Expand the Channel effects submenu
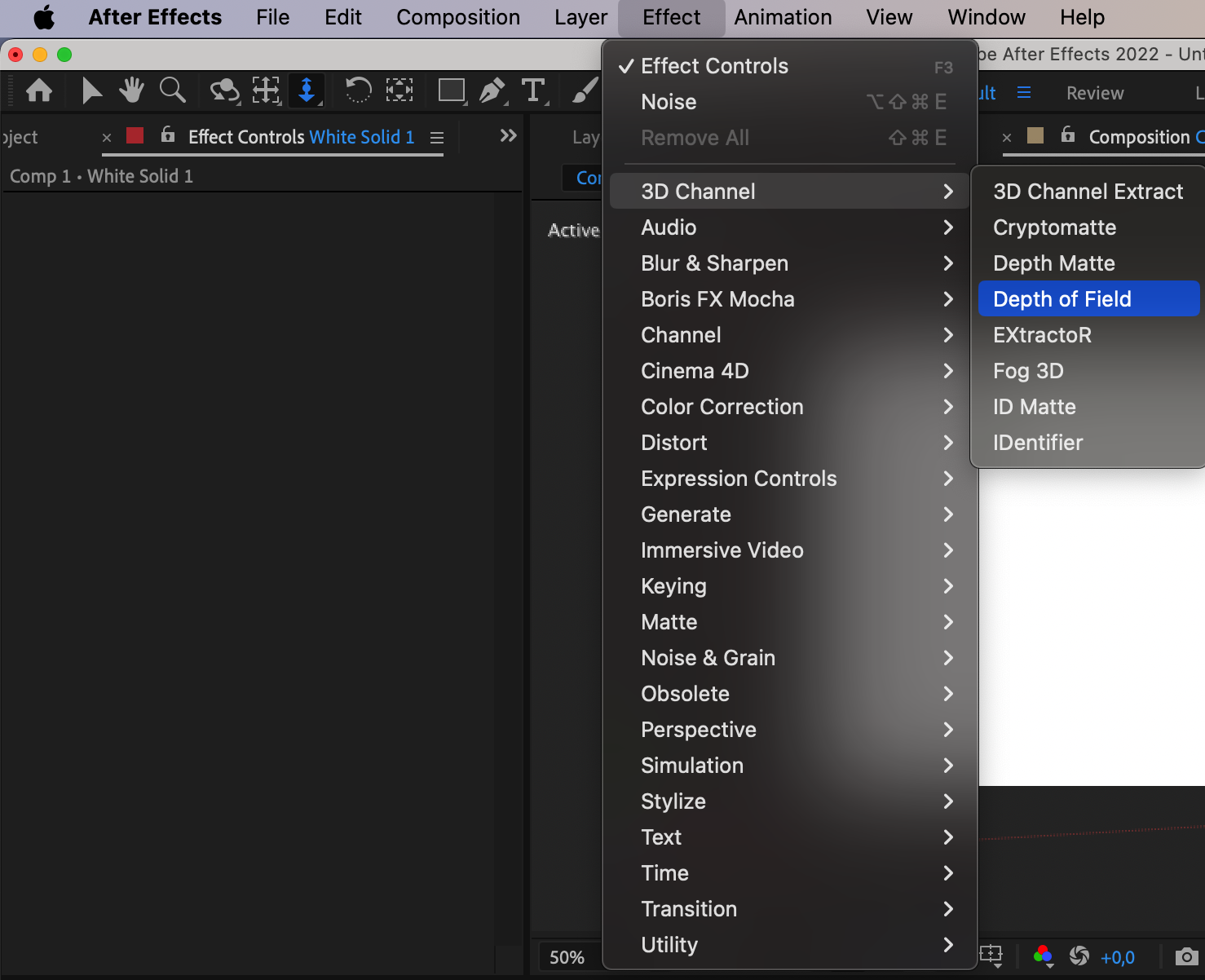This screenshot has width=1205, height=980. pyautogui.click(x=789, y=335)
